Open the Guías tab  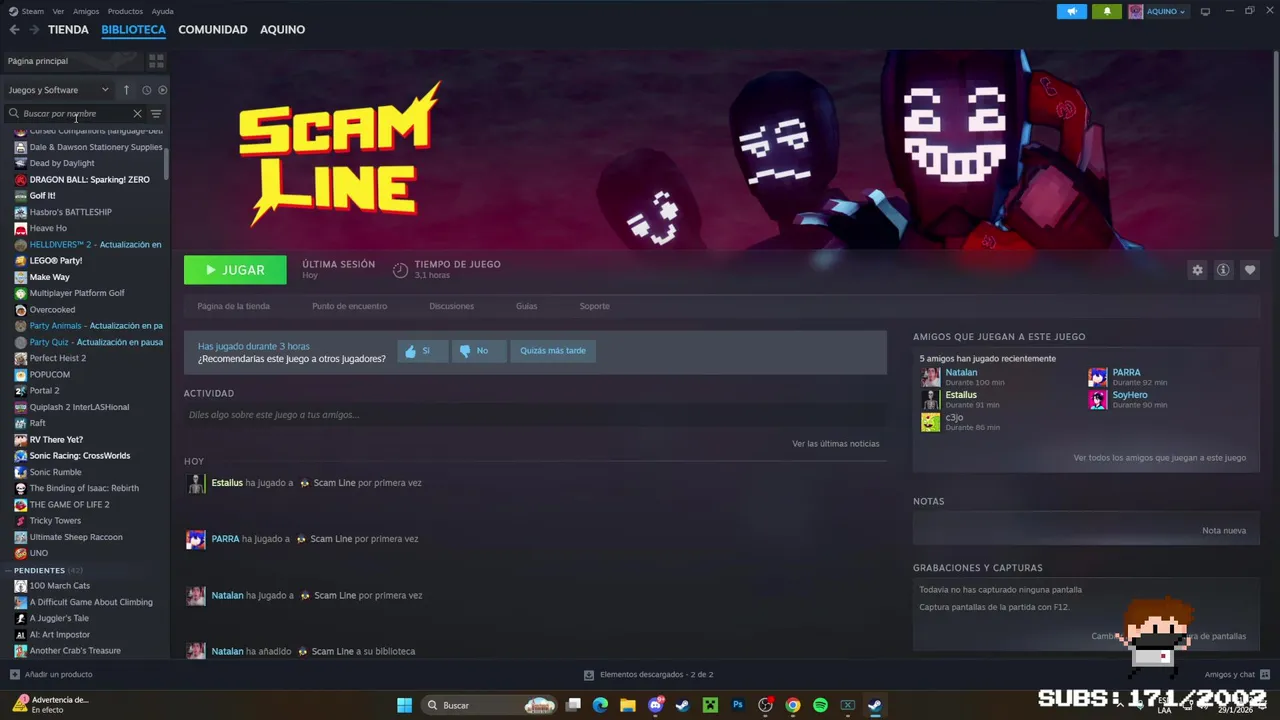[526, 306]
